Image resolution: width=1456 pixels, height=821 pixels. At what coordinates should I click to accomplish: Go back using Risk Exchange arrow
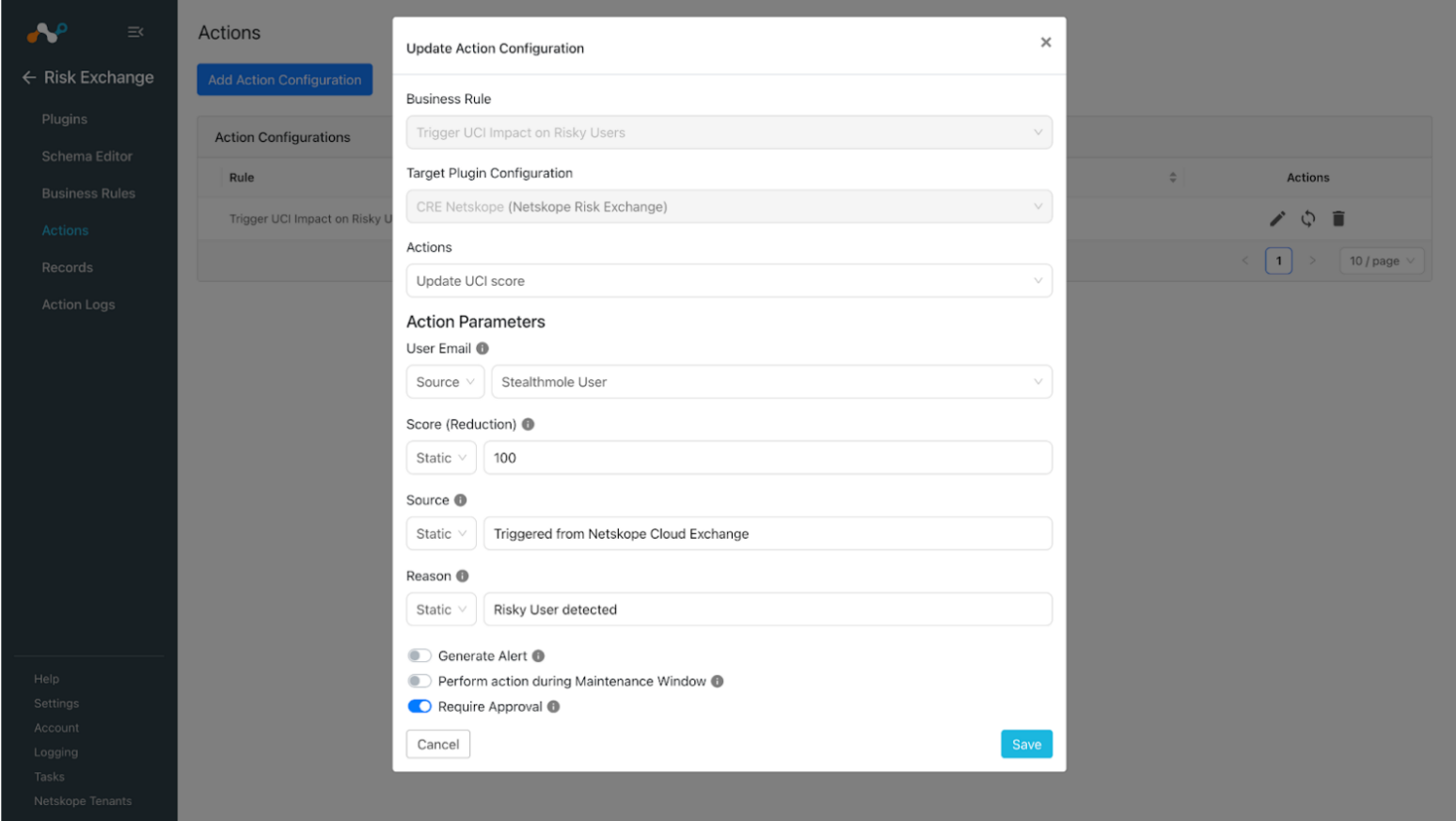pos(29,77)
